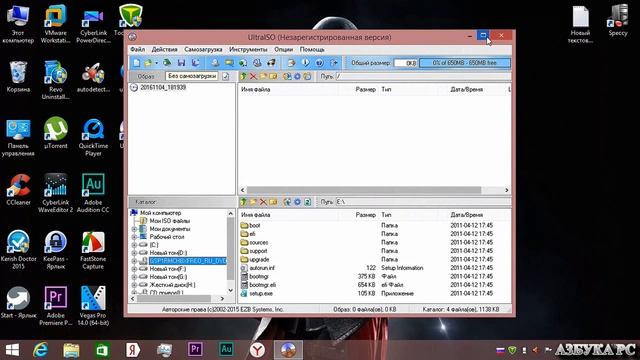Select the 20161104_181939 image root node

click(163, 87)
